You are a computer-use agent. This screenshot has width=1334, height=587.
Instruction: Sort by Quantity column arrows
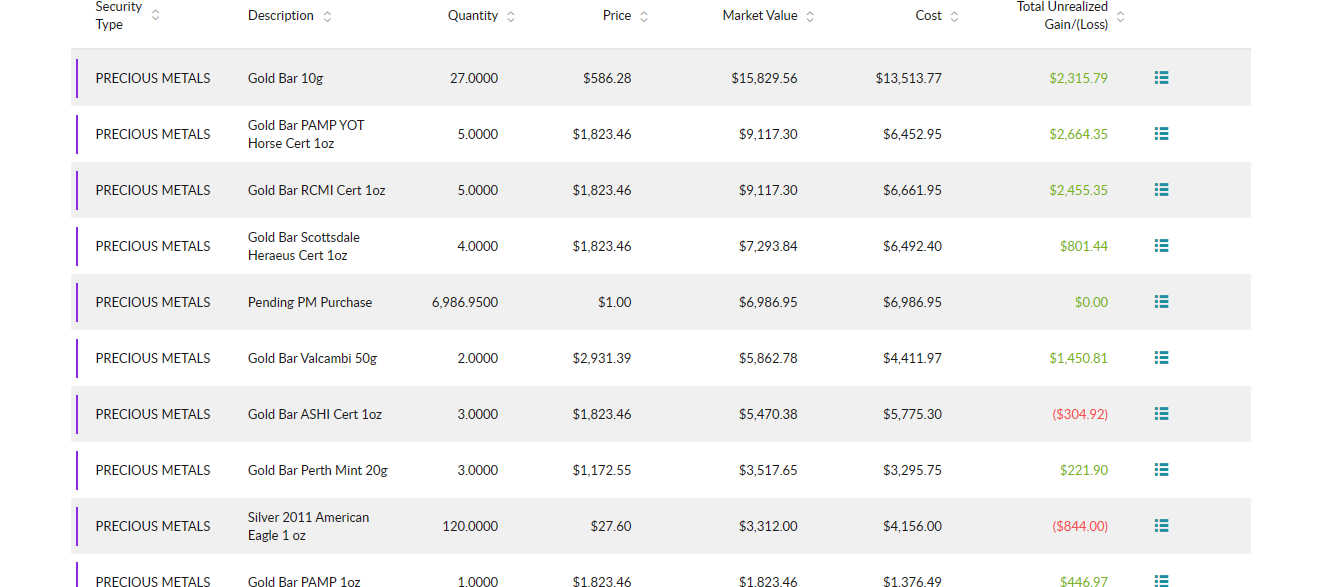(511, 16)
